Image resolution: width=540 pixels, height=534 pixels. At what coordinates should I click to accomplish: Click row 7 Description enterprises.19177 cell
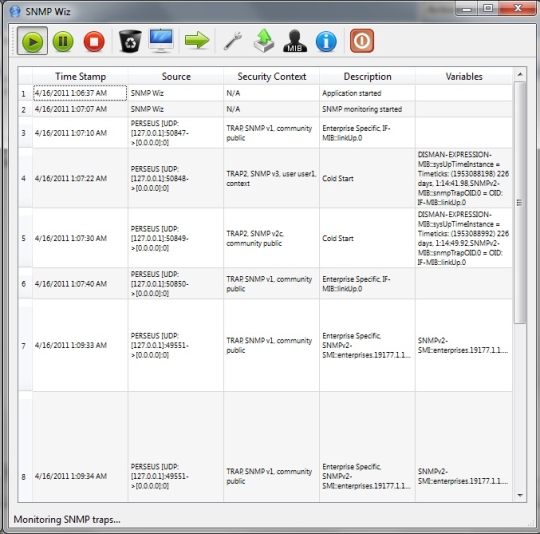click(367, 345)
